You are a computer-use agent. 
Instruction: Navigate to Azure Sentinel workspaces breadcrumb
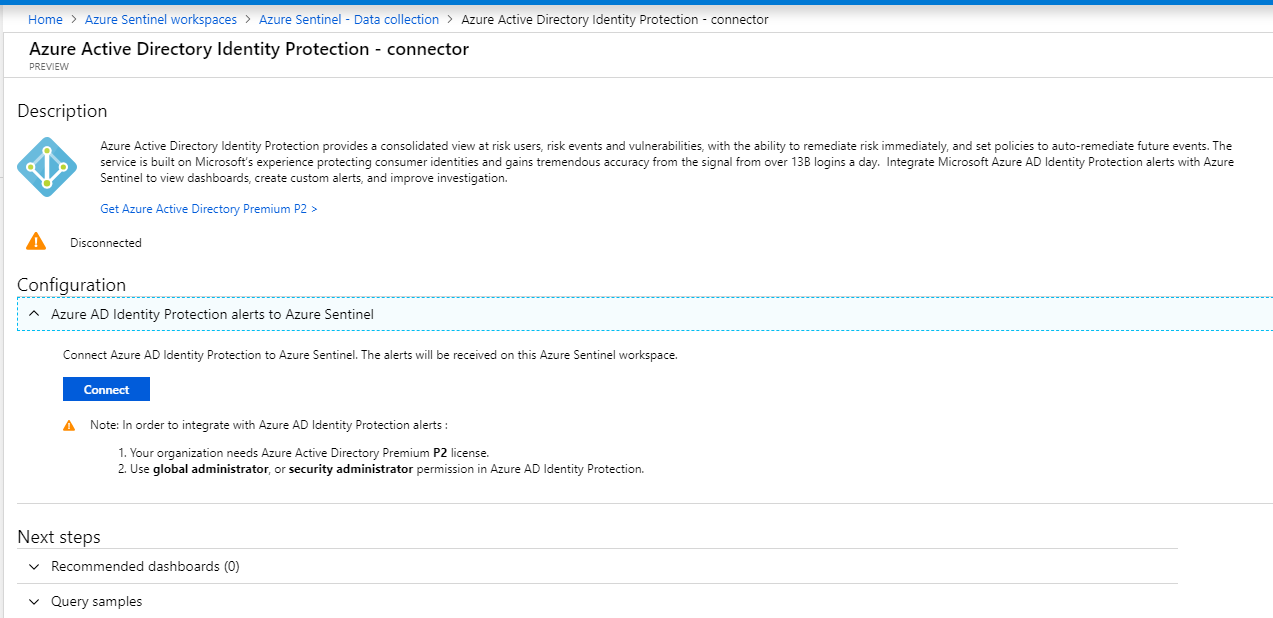(161, 20)
